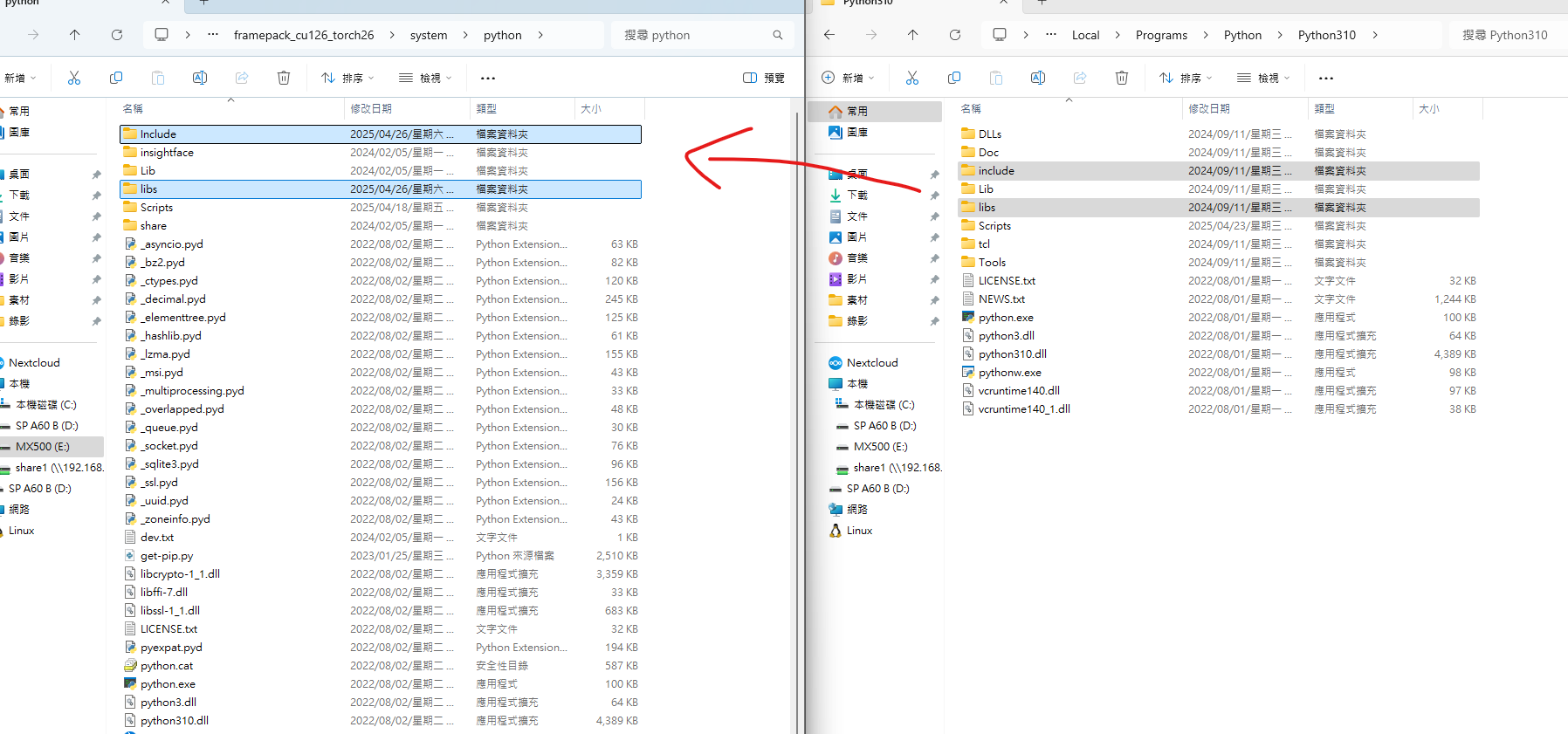1568x734 pixels.
Task: Click Delete trash icon in left window toolbar
Action: pos(284,78)
